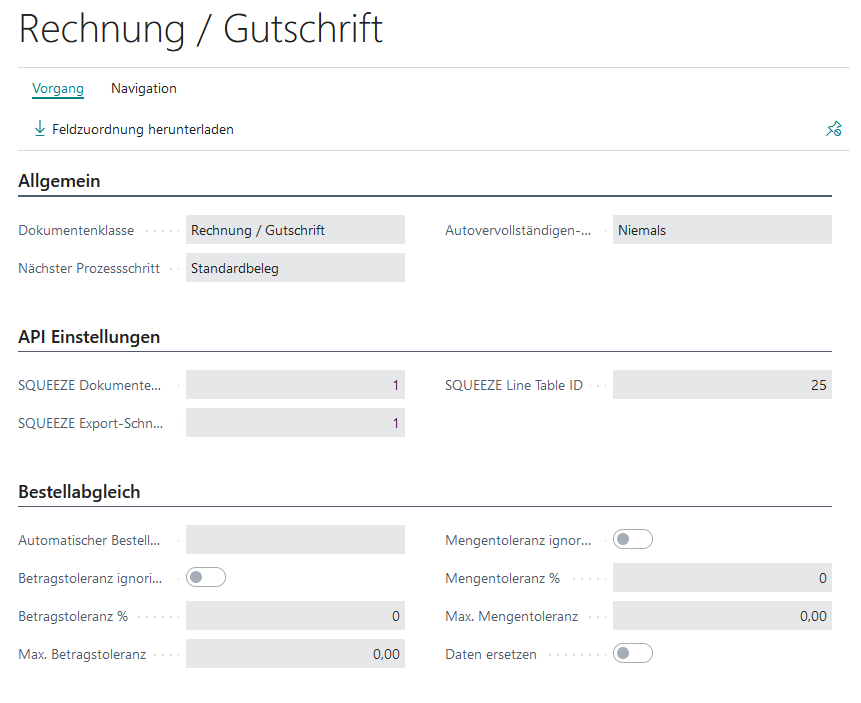Switch to the Navigation tab
Image resolution: width=861 pixels, height=703 pixels.
point(144,88)
